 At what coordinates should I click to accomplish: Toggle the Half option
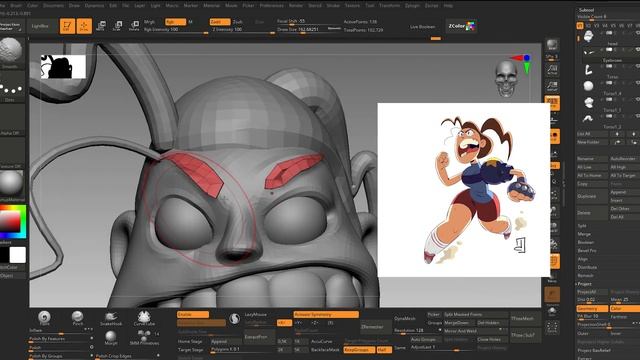coord(384,349)
